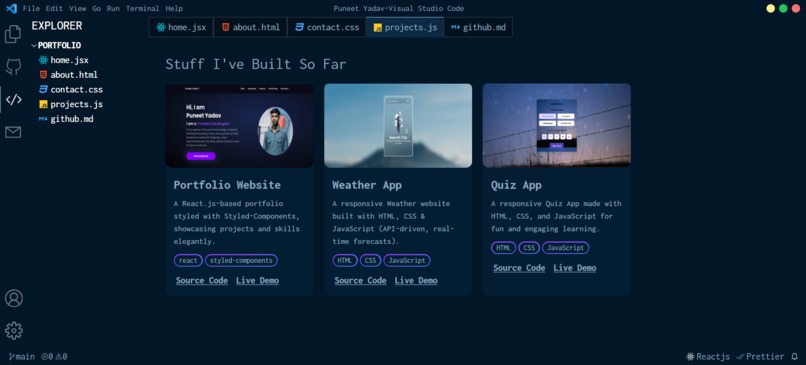Click the Quiz App preview thumbnail
The width and height of the screenshot is (806, 365).
(557, 126)
